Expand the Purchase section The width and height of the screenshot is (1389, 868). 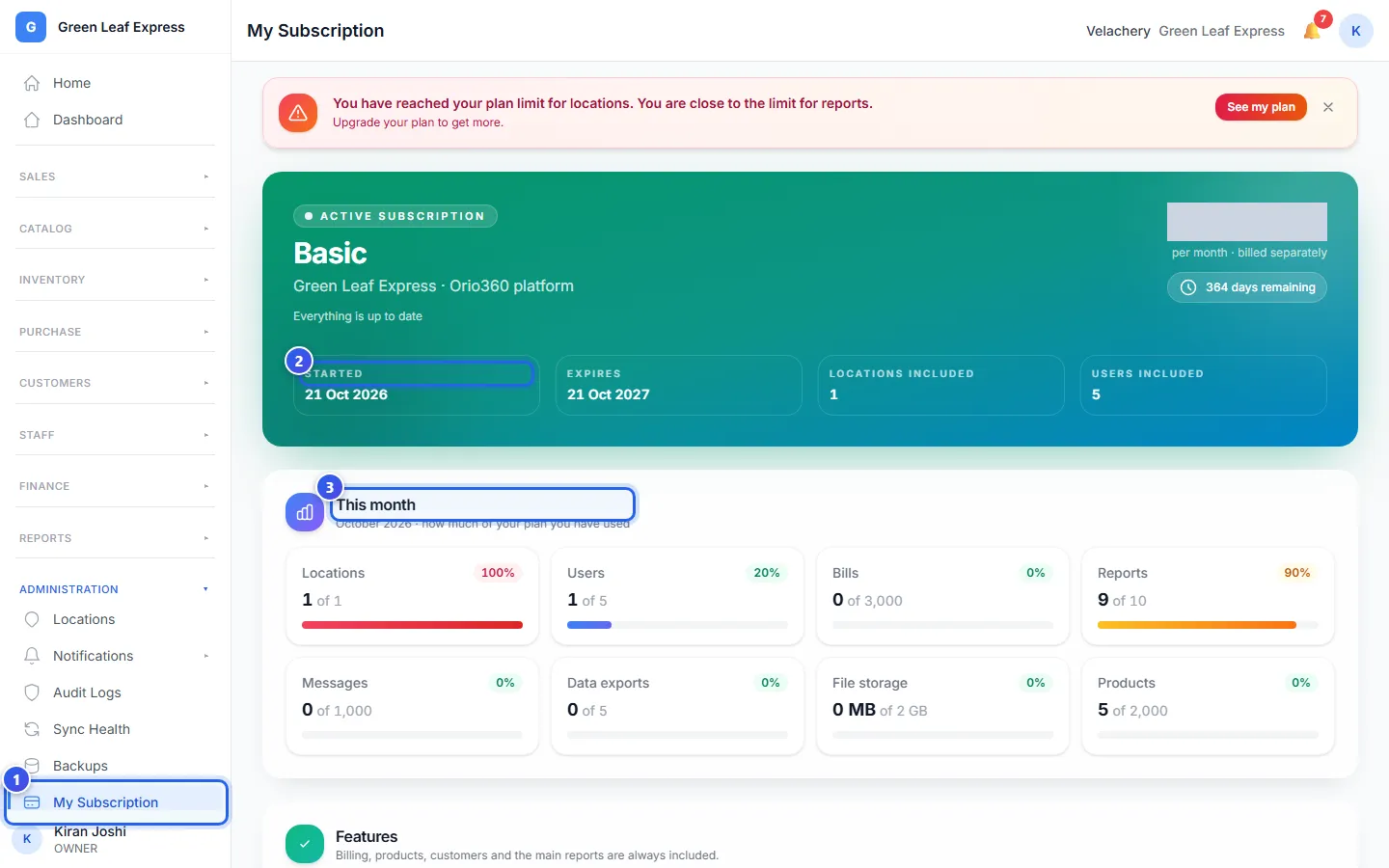(115, 332)
